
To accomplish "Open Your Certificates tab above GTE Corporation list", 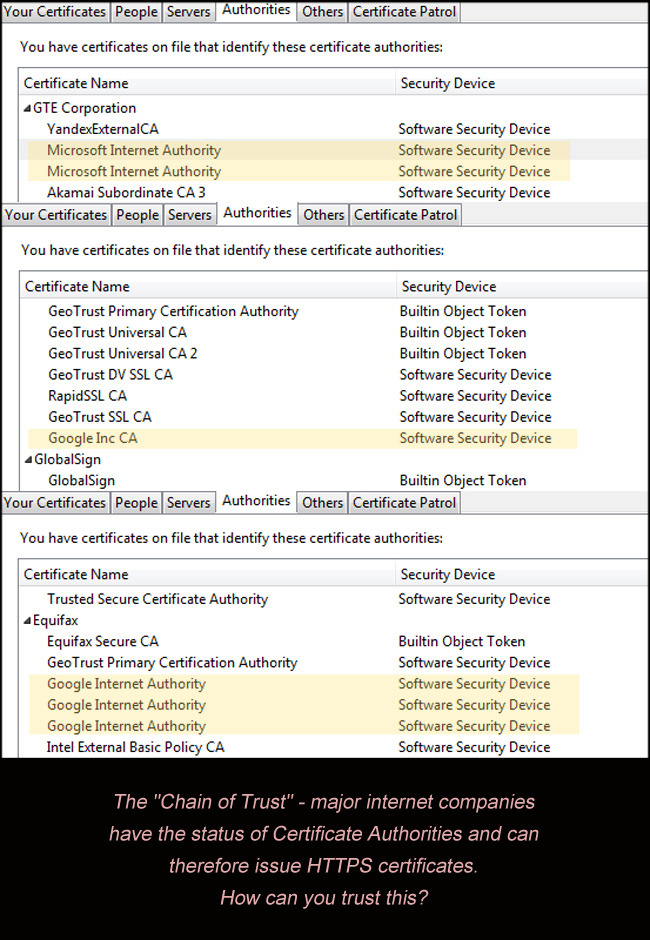I will 55,11.
